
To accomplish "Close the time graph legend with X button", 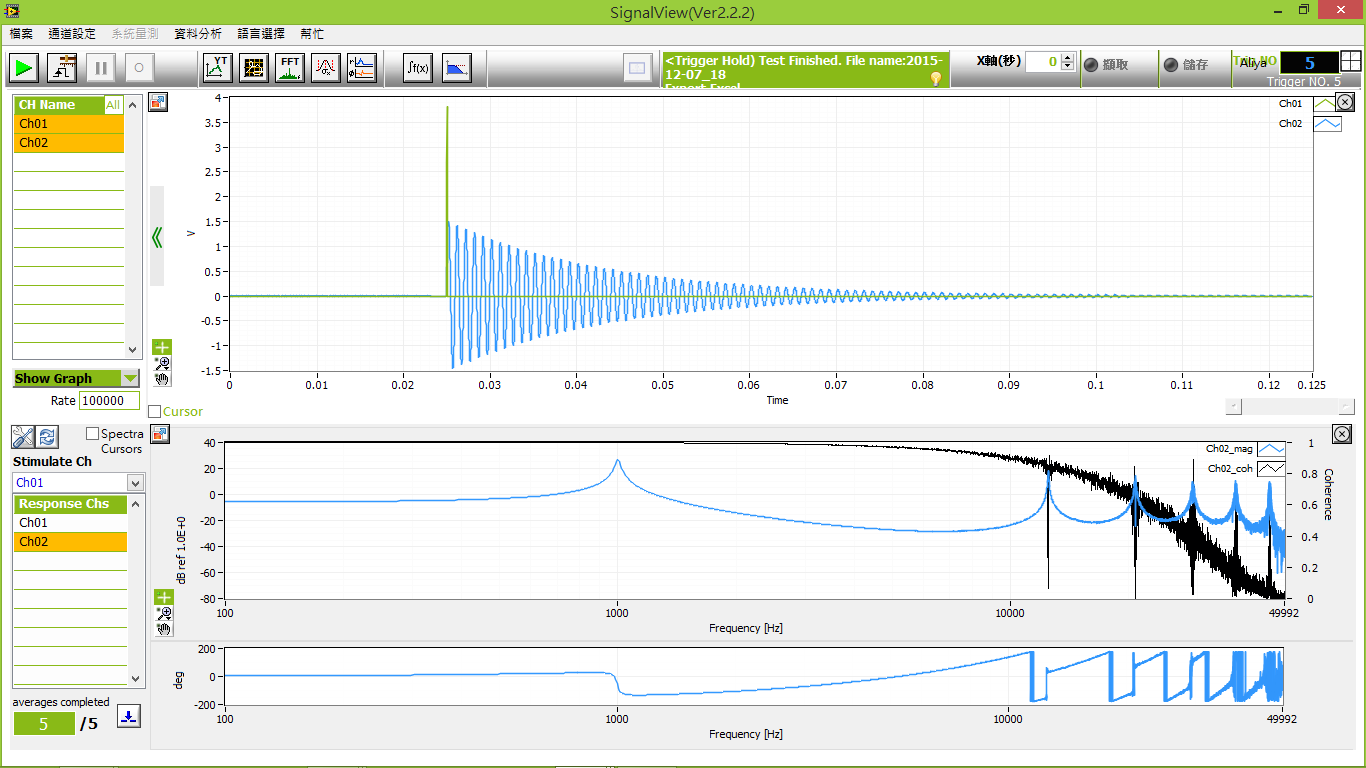I will point(1345,102).
